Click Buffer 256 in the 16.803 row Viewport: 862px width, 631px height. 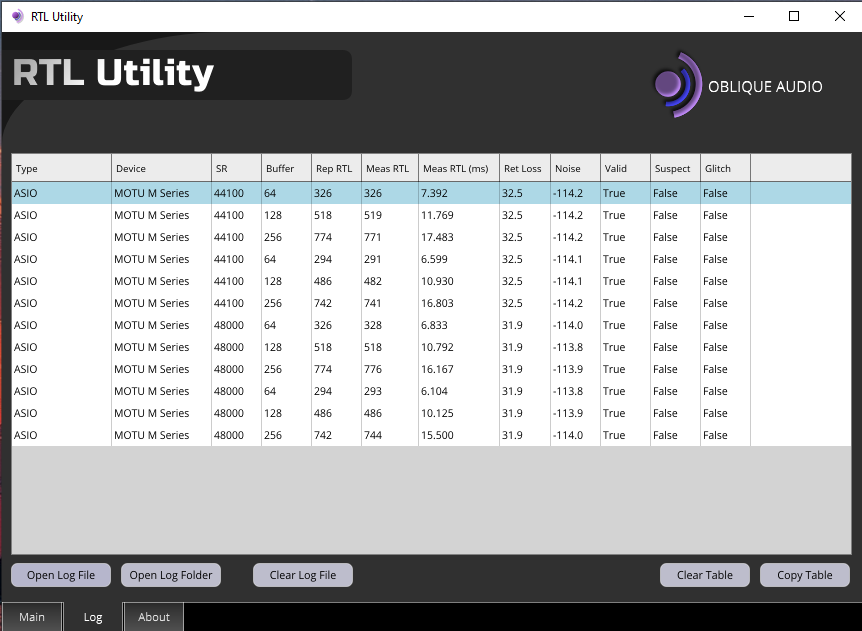coord(273,303)
